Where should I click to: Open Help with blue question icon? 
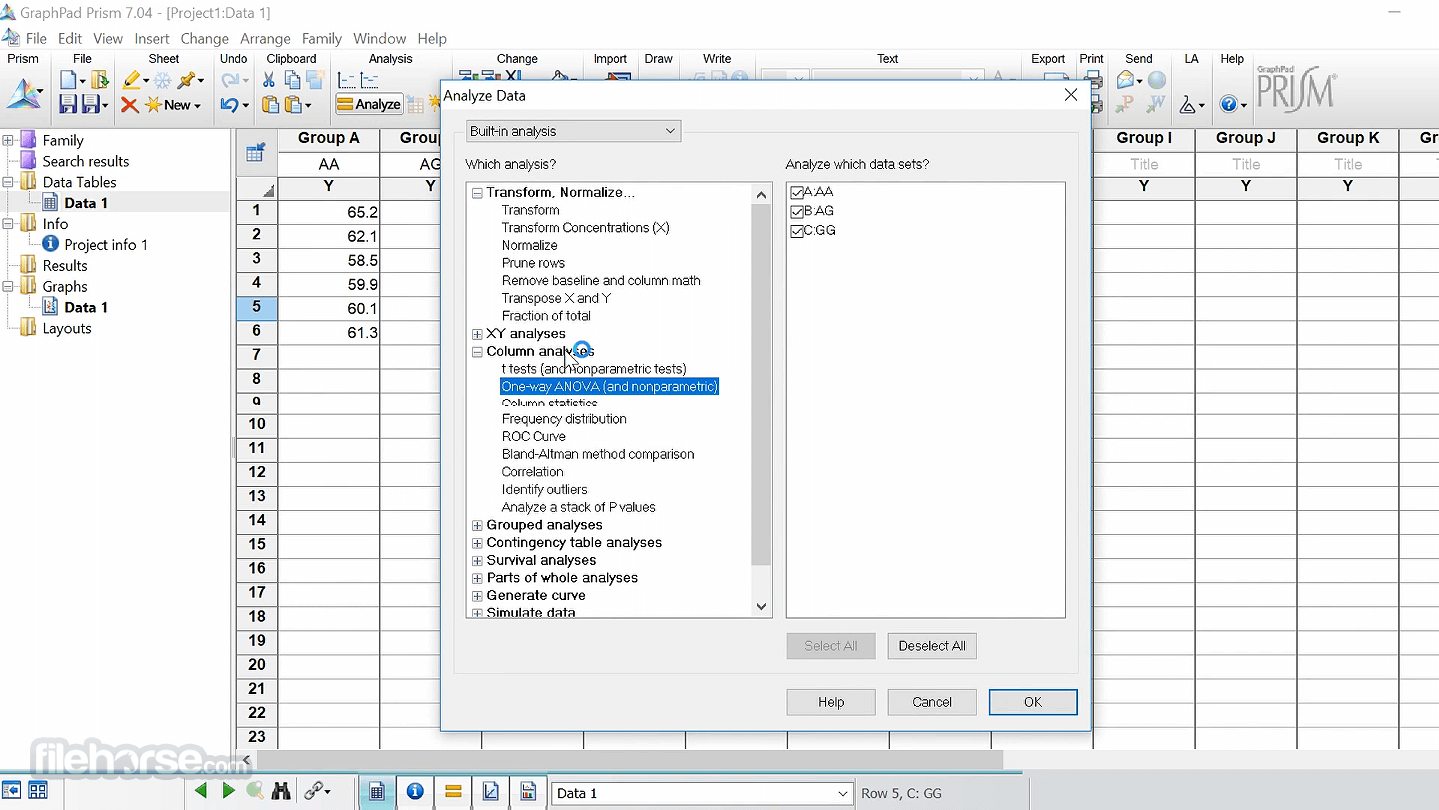click(x=1229, y=104)
